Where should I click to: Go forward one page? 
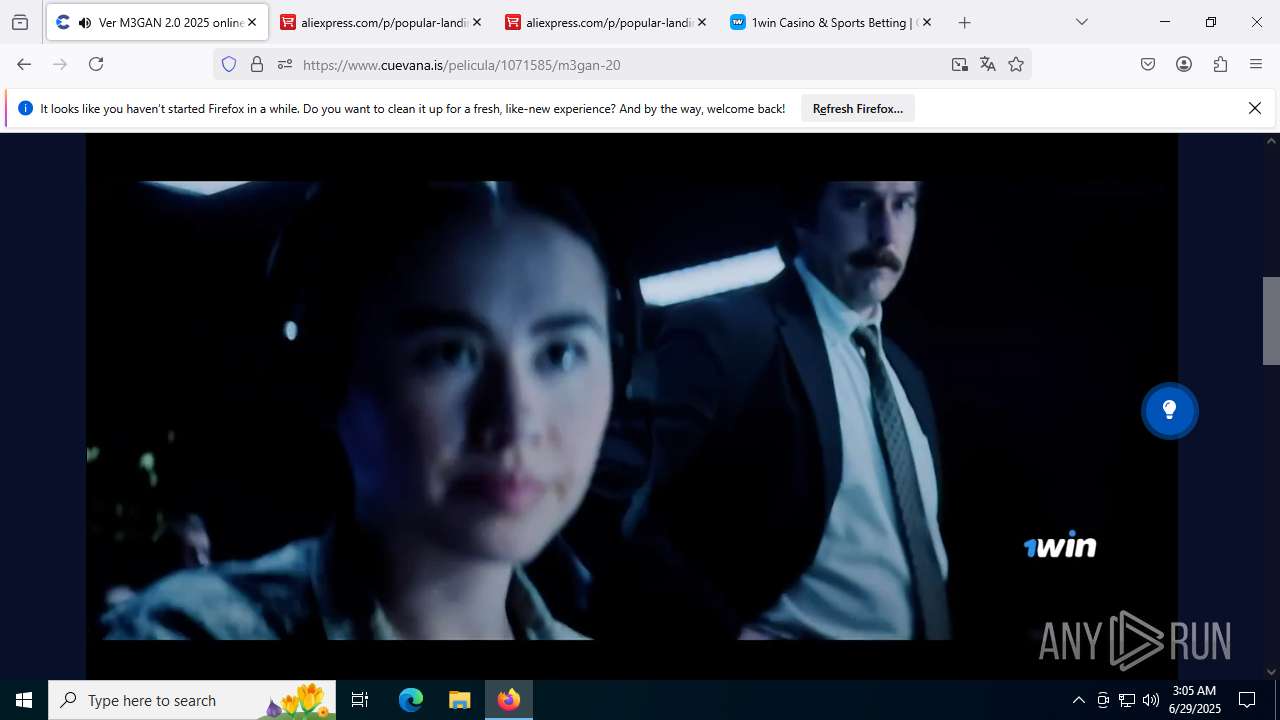[x=60, y=64]
